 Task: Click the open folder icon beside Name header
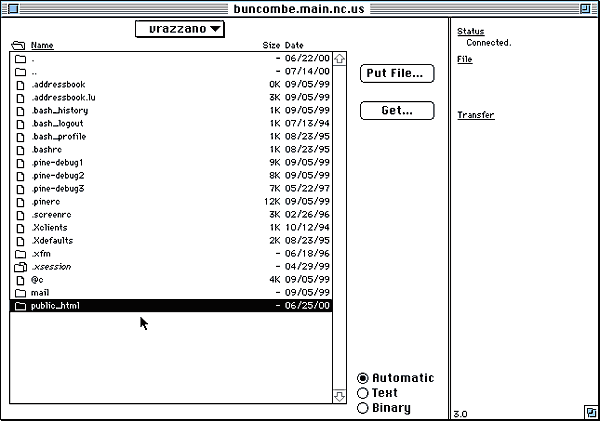(18, 46)
